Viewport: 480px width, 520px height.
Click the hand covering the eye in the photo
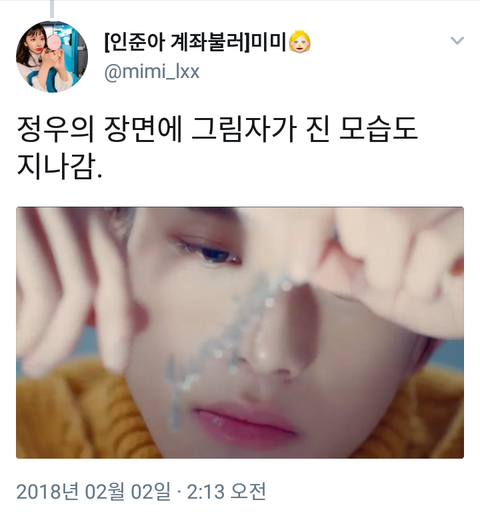pyautogui.click(x=383, y=260)
